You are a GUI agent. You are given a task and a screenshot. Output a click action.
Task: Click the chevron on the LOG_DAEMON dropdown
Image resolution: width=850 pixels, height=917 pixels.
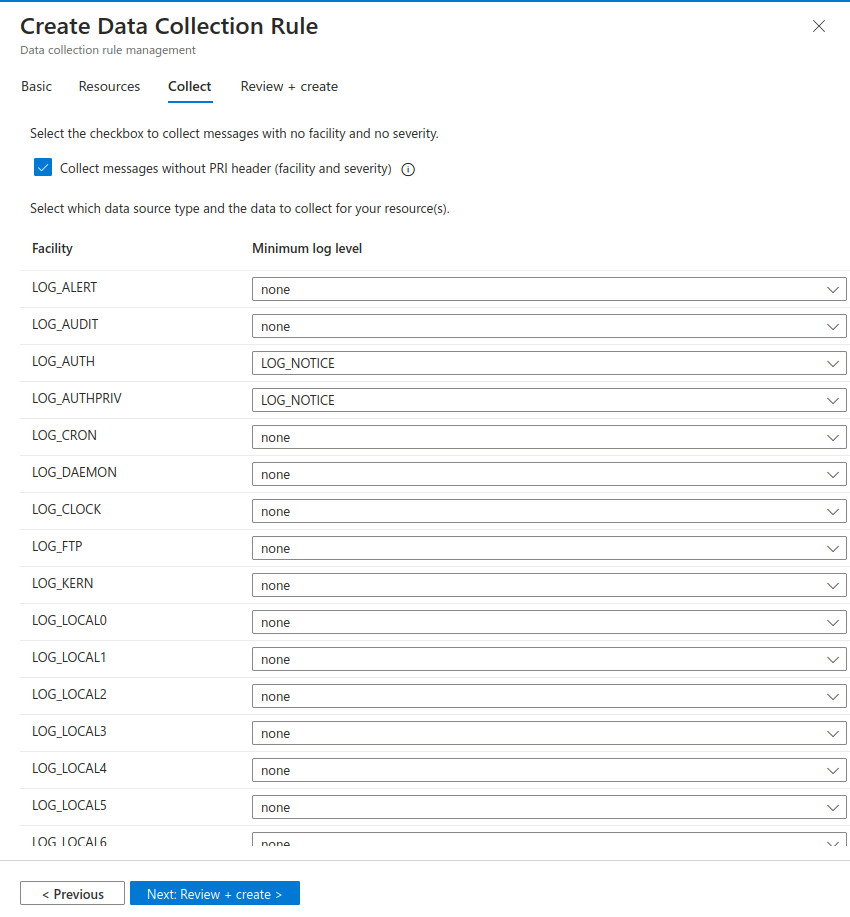click(833, 474)
